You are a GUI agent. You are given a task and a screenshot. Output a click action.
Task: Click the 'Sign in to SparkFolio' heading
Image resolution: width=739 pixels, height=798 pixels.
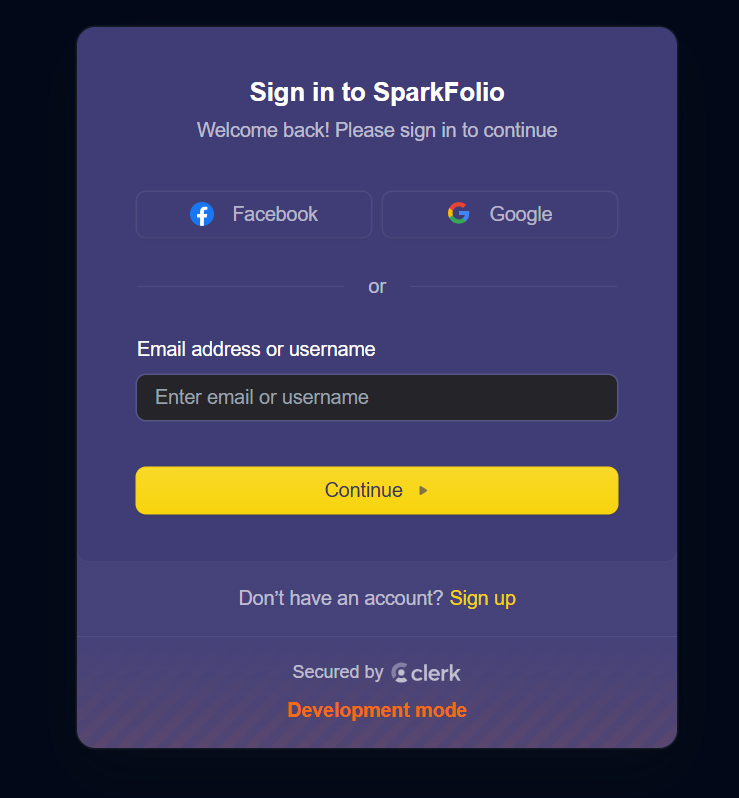tap(377, 93)
